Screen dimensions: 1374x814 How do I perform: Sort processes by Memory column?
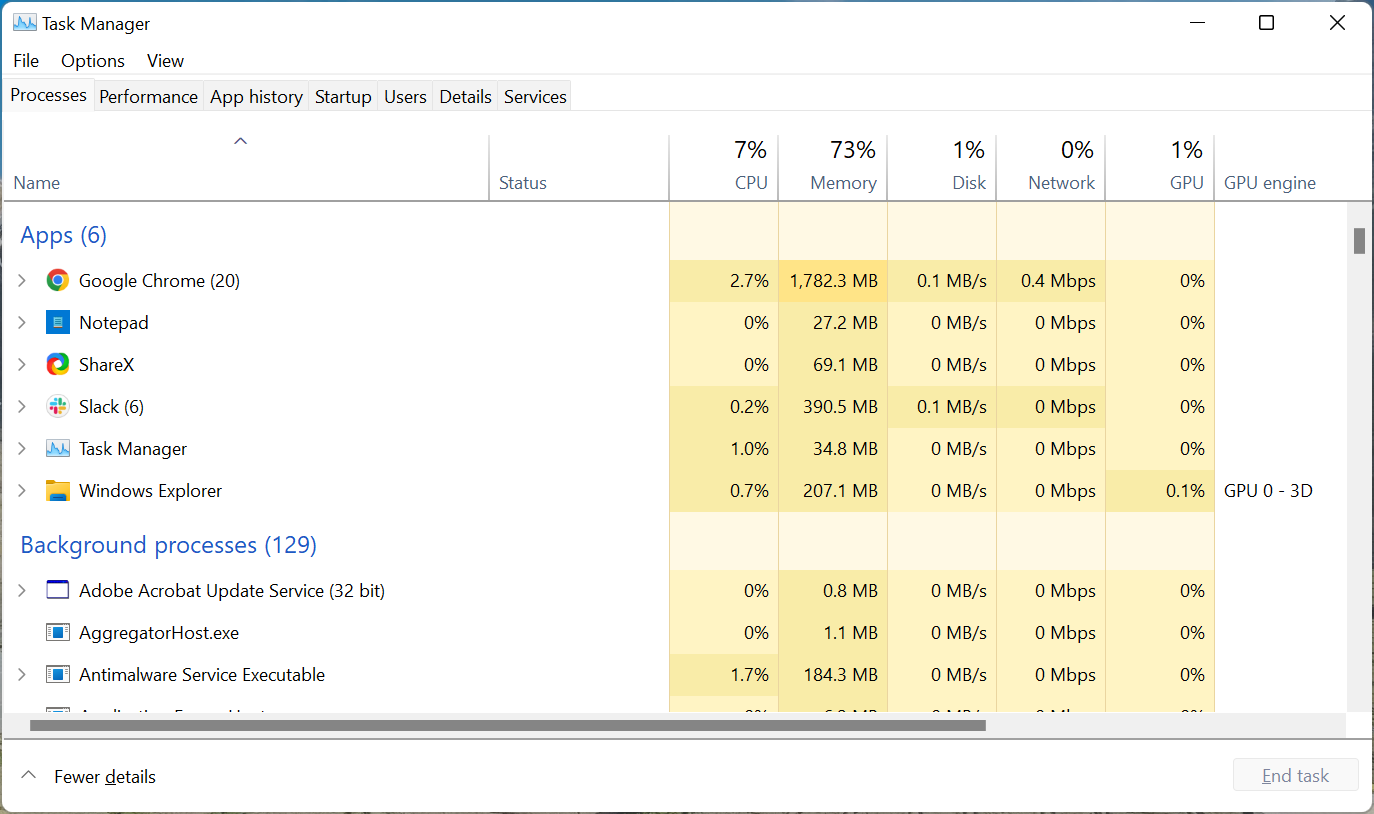[x=832, y=168]
